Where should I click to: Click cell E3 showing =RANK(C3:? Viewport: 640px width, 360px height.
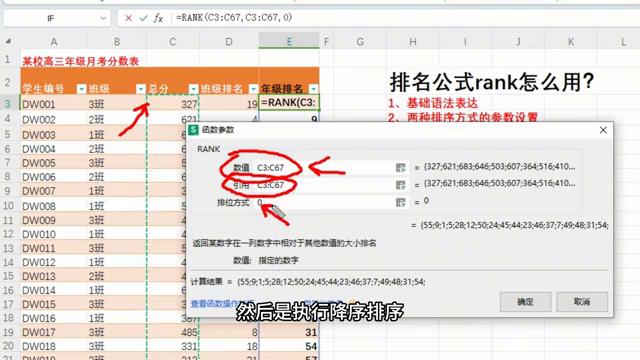click(x=289, y=103)
